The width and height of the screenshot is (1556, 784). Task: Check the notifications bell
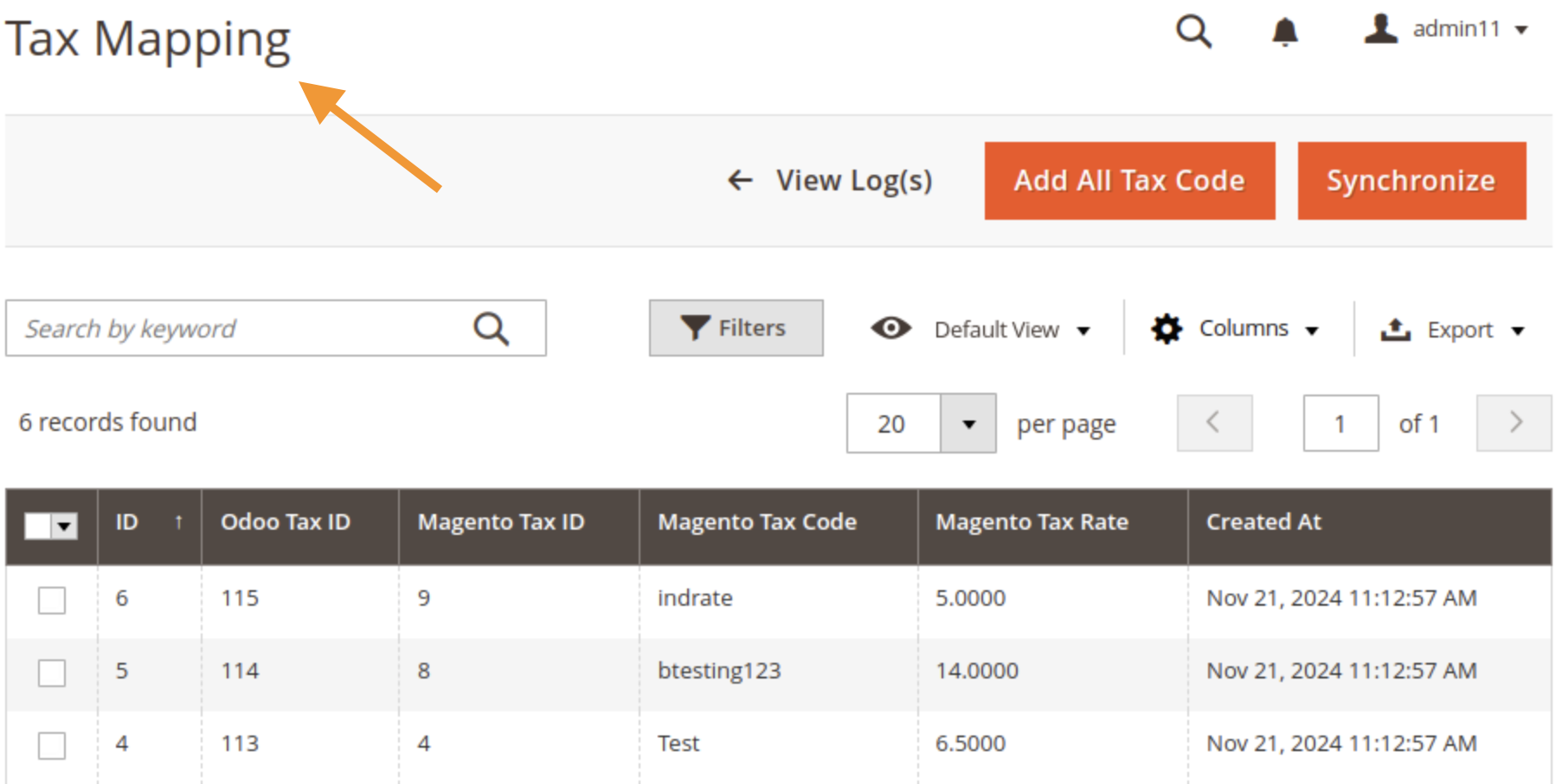pos(1284,32)
